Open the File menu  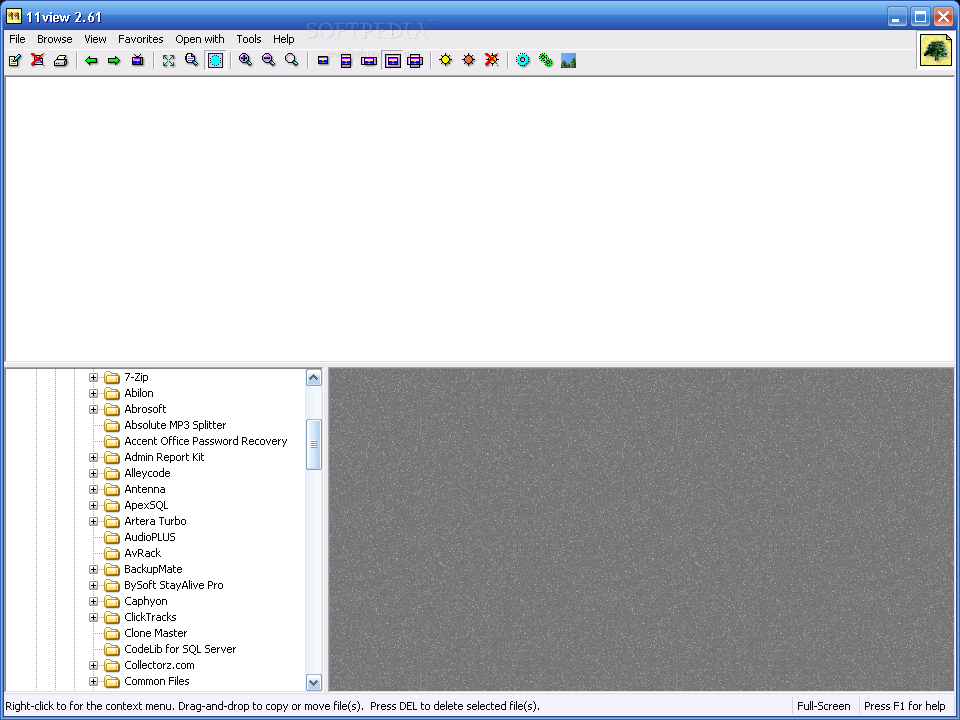point(17,39)
